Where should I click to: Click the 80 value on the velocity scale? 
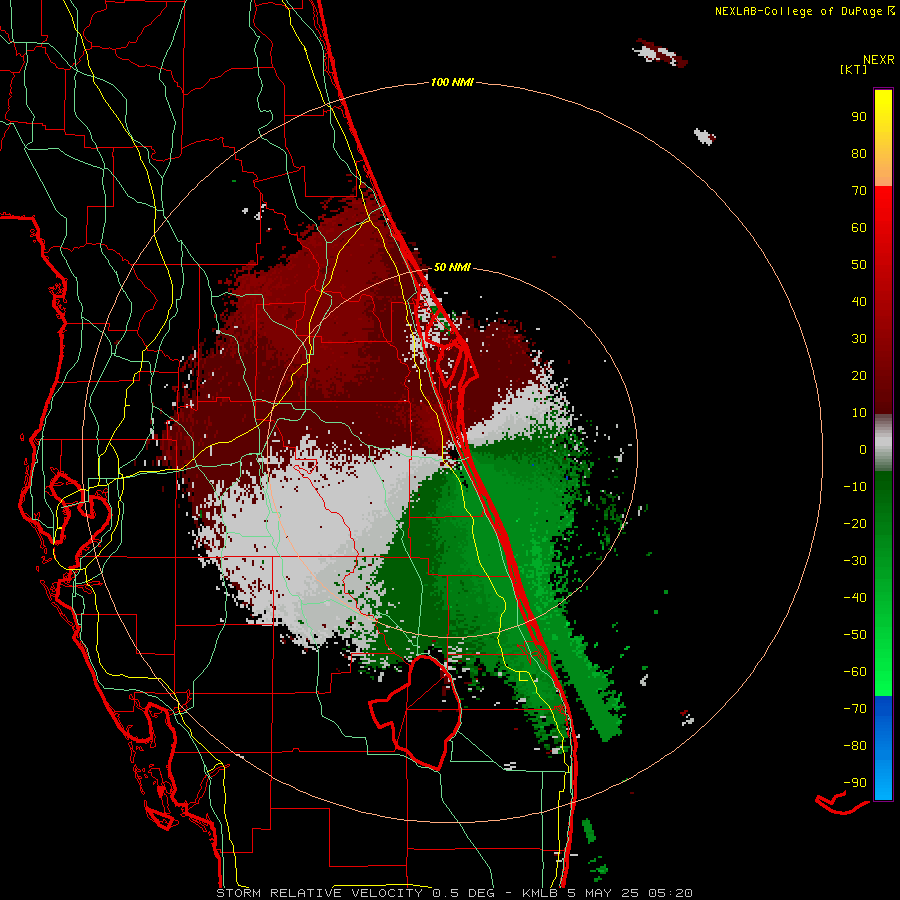coord(859,153)
